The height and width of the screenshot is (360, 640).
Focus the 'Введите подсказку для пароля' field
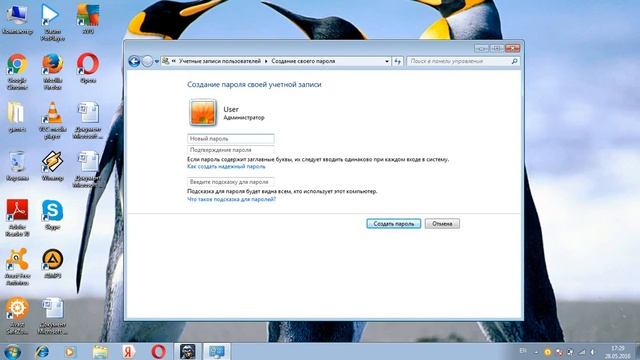[231, 182]
